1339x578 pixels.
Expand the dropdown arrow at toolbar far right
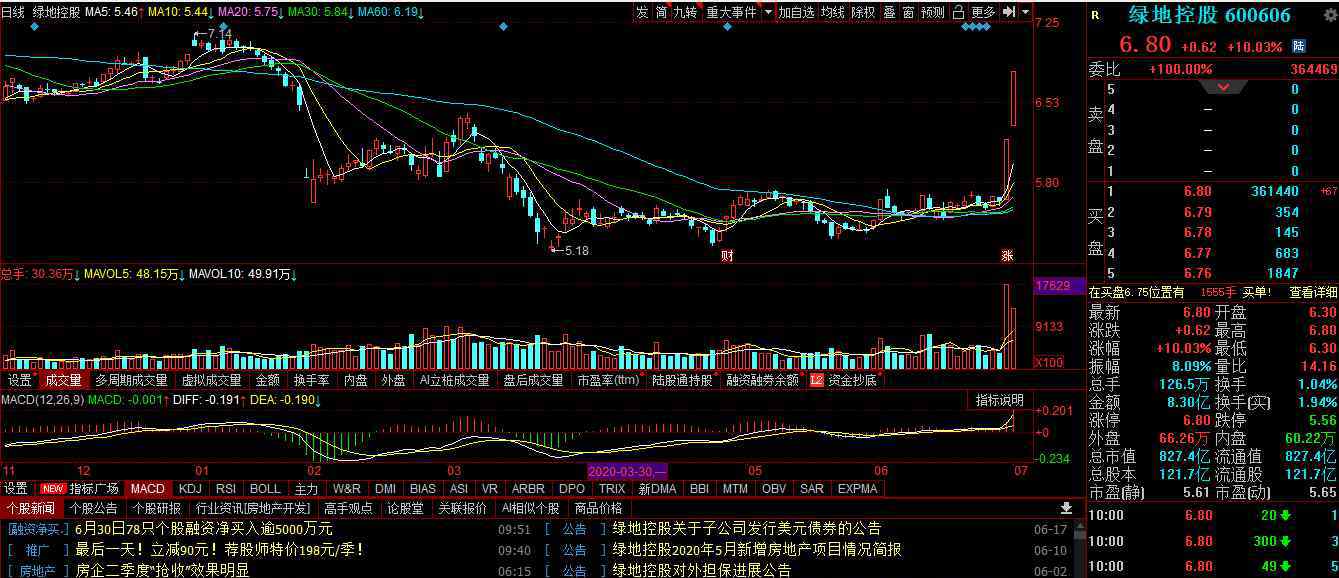pos(1025,12)
